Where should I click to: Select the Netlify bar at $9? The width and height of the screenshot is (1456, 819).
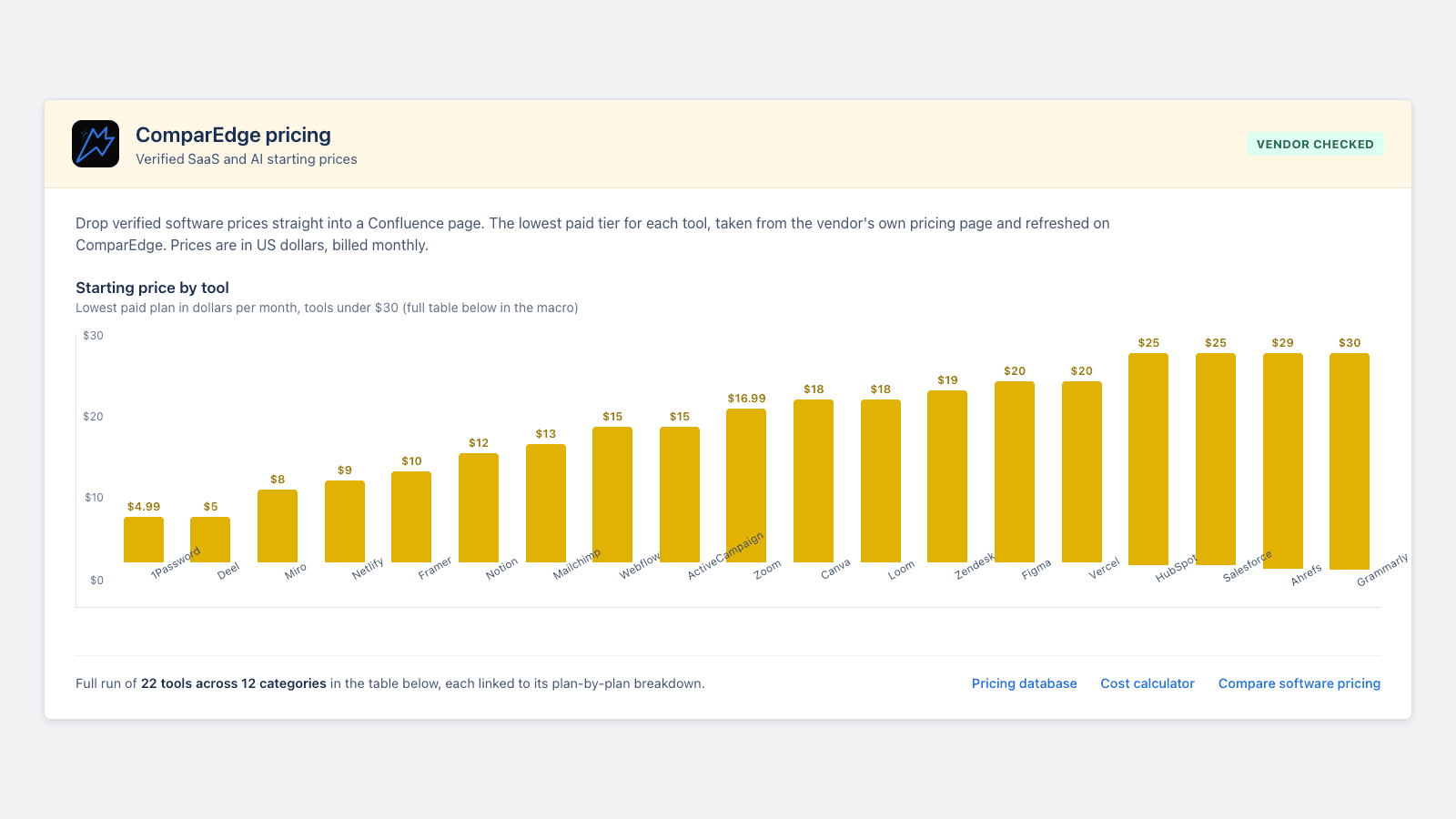coord(345,521)
